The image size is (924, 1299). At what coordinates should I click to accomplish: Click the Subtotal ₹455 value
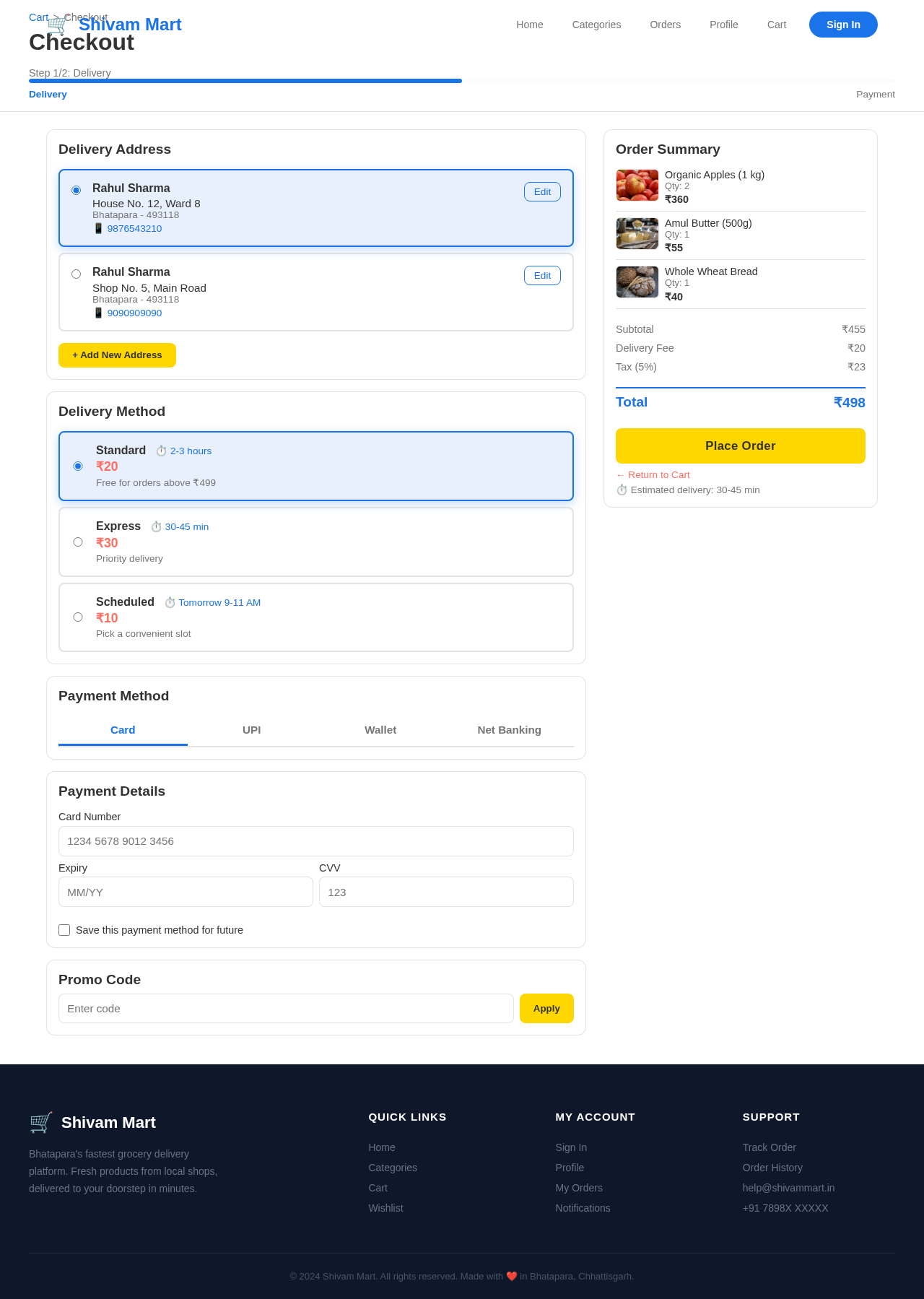(853, 329)
